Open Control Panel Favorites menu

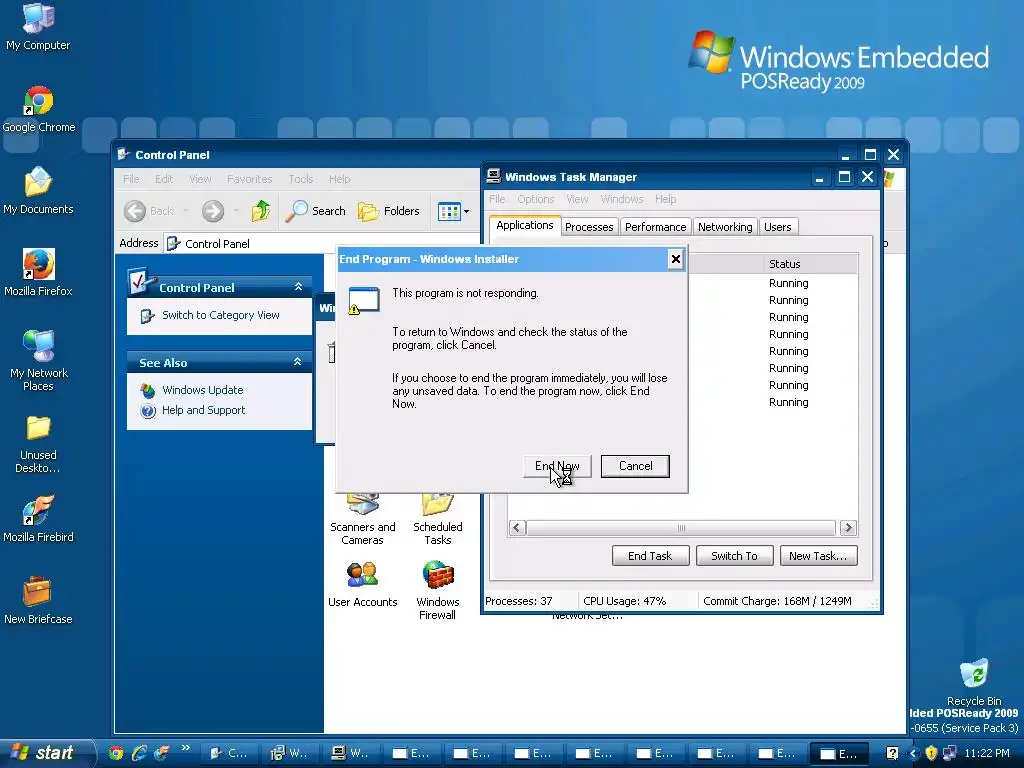click(249, 179)
